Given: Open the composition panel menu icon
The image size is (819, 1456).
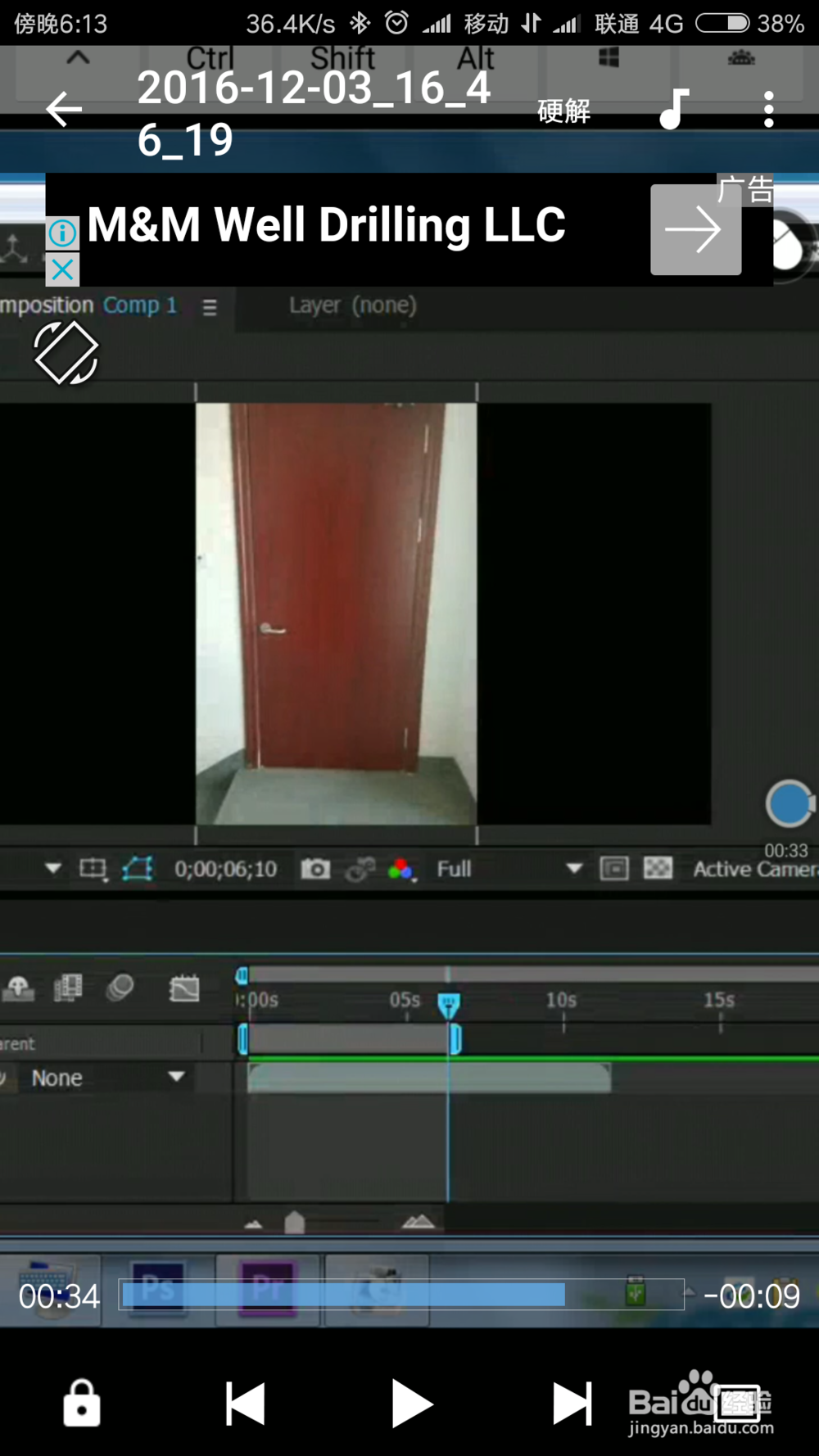Looking at the screenshot, I should pos(210,307).
